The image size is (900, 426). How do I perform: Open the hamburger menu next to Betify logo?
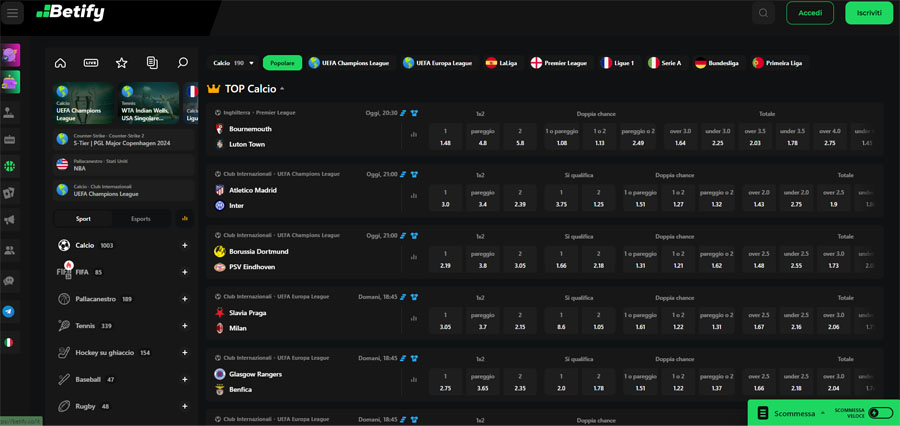[x=12, y=13]
